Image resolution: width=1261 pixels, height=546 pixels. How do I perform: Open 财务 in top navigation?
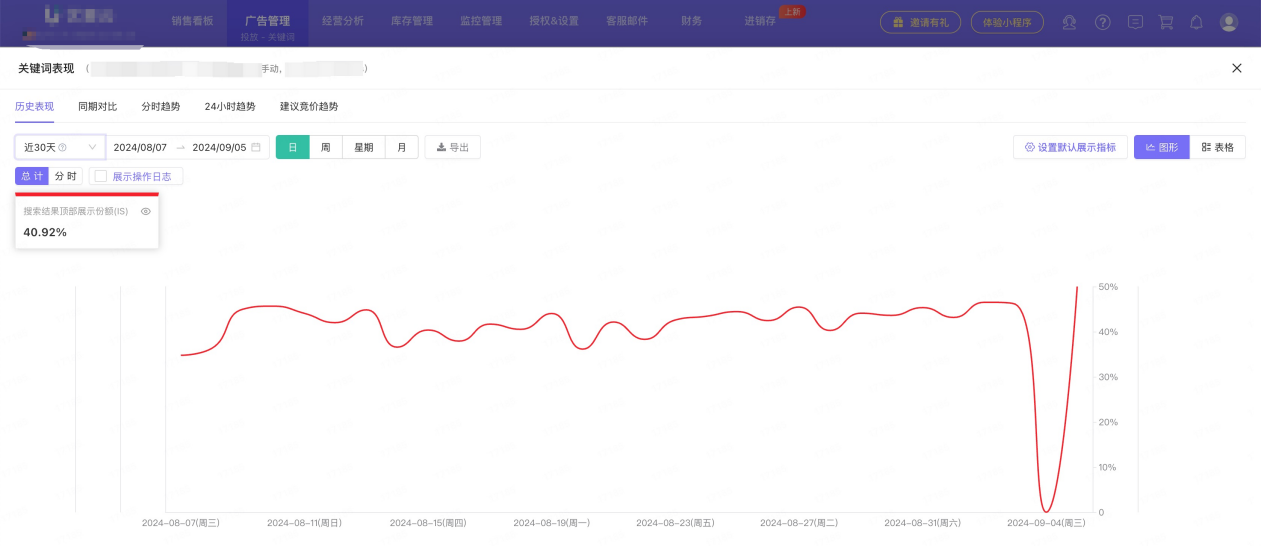[691, 21]
